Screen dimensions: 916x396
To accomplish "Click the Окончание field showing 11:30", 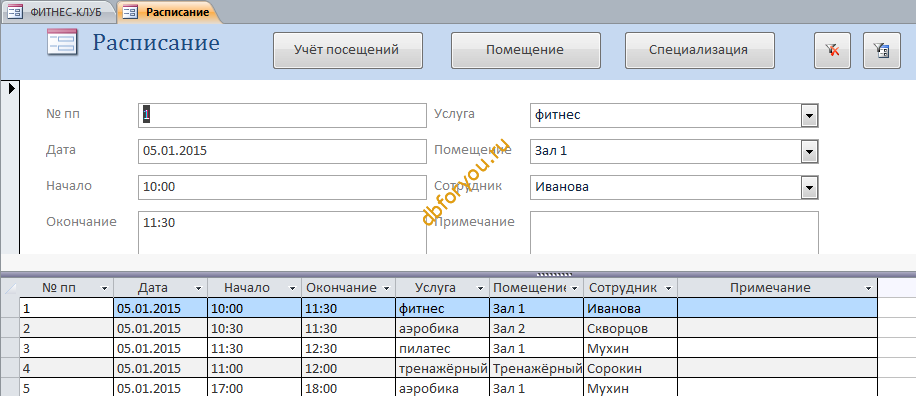I will coord(282,232).
